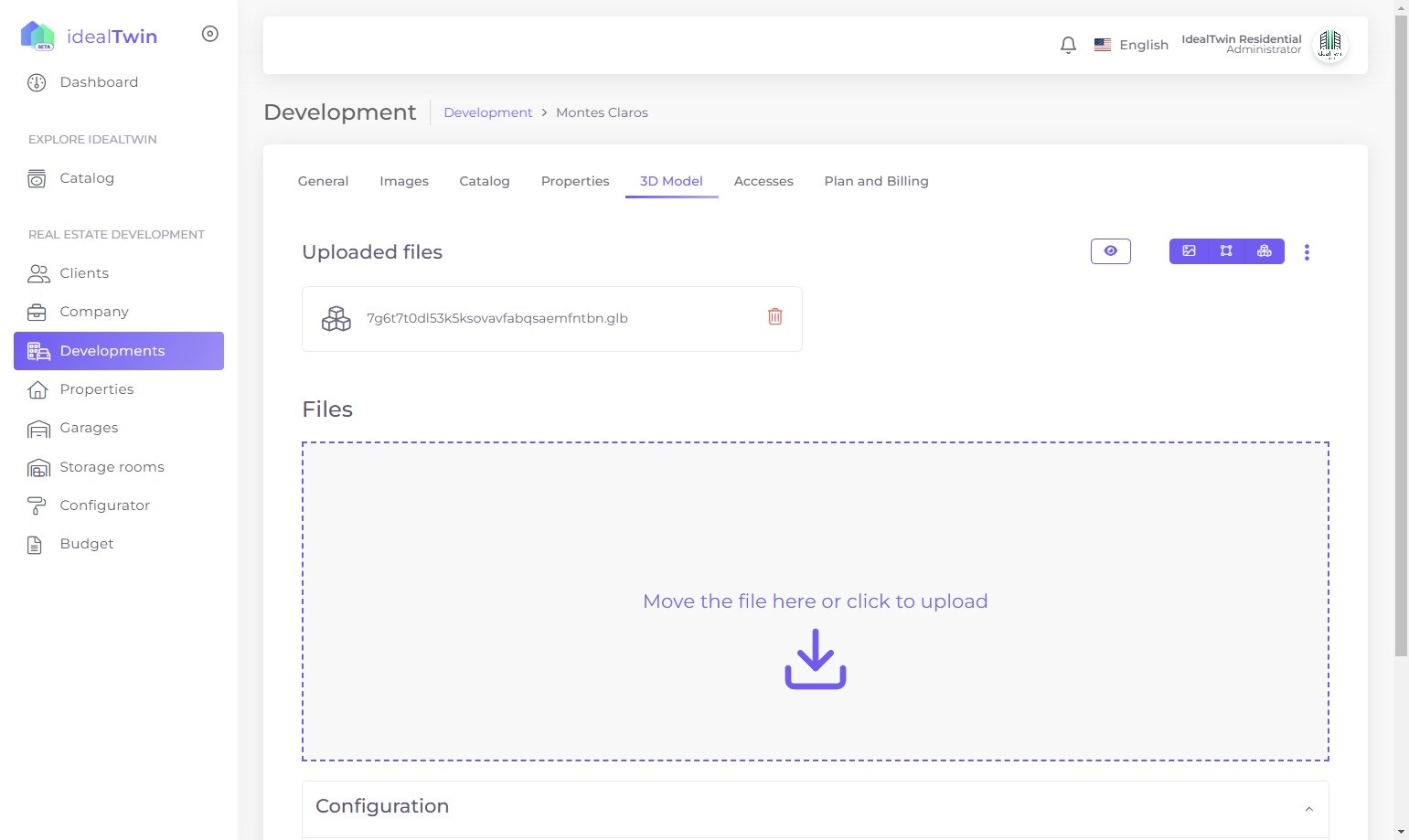Switch to the Accesses tab
The image size is (1409, 840).
(763, 181)
